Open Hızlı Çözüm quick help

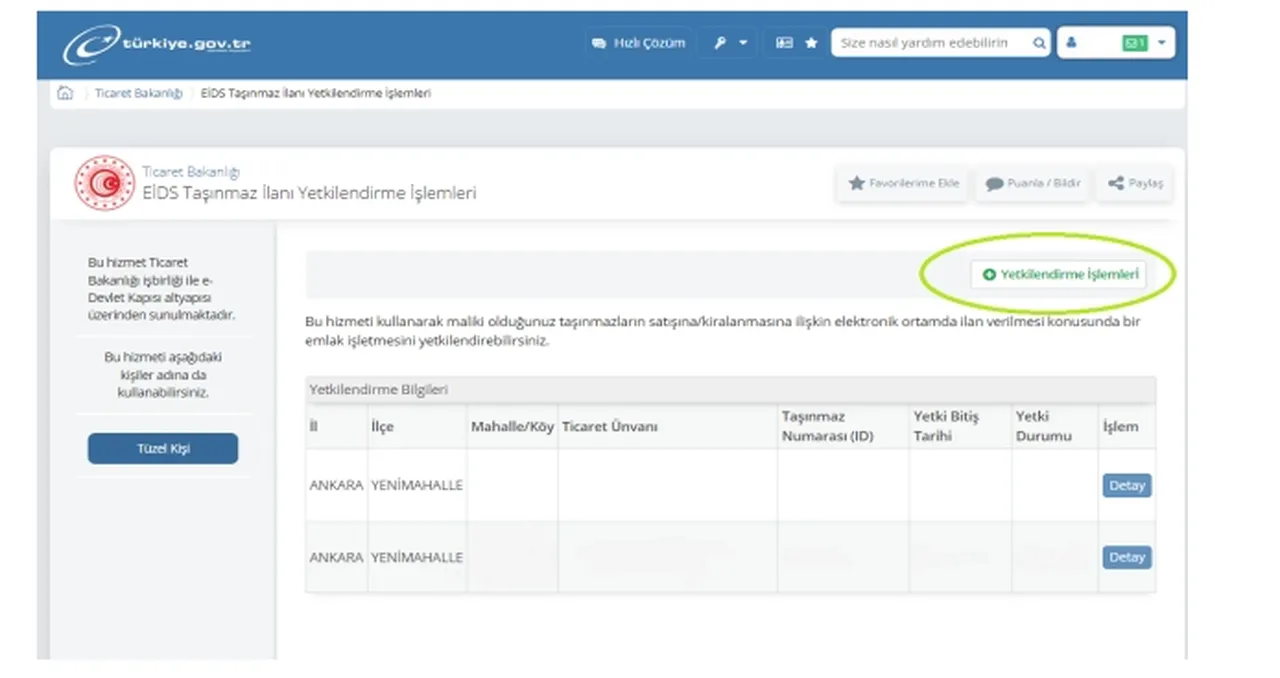point(639,43)
